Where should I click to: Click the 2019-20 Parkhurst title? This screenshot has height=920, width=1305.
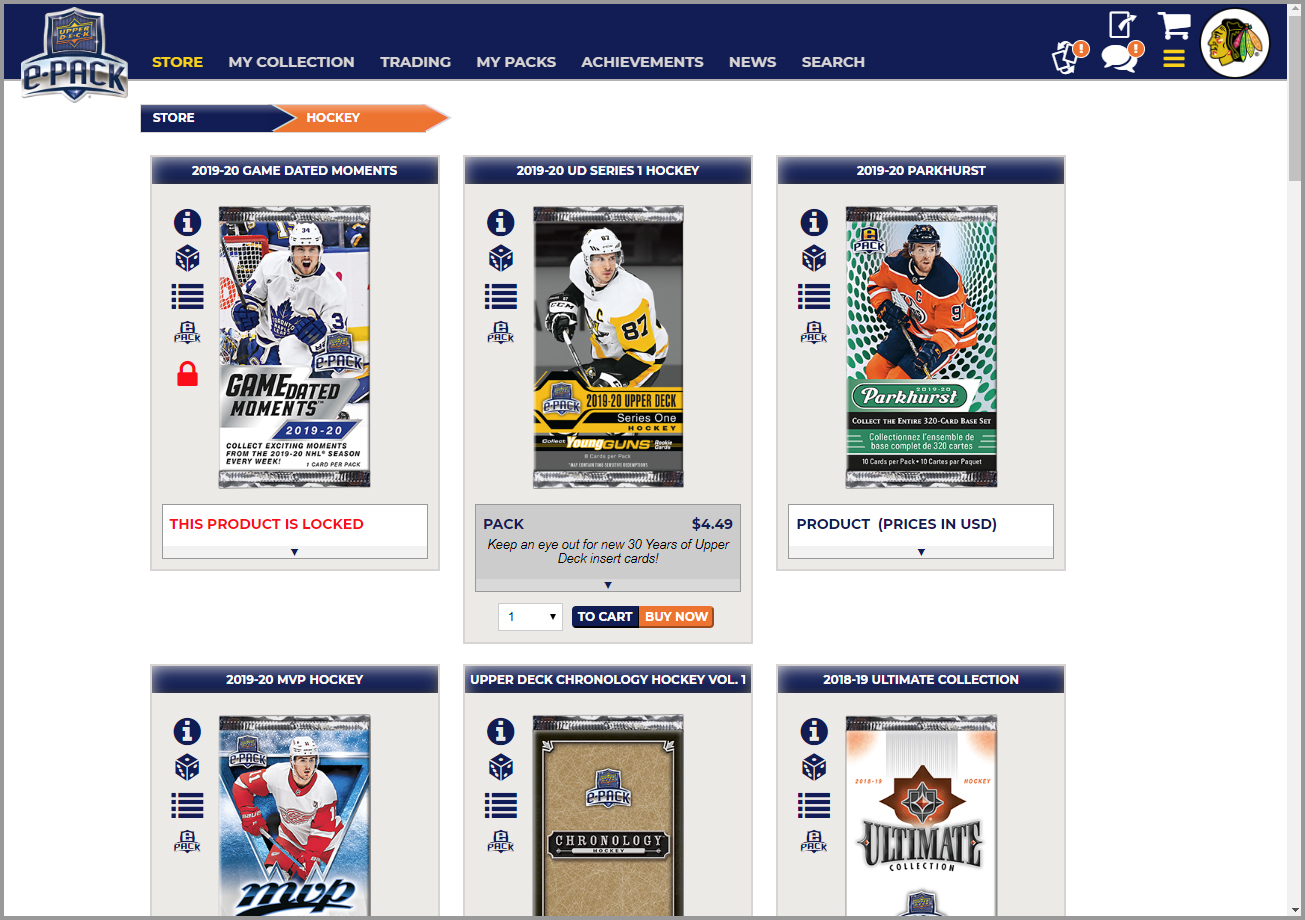(921, 171)
